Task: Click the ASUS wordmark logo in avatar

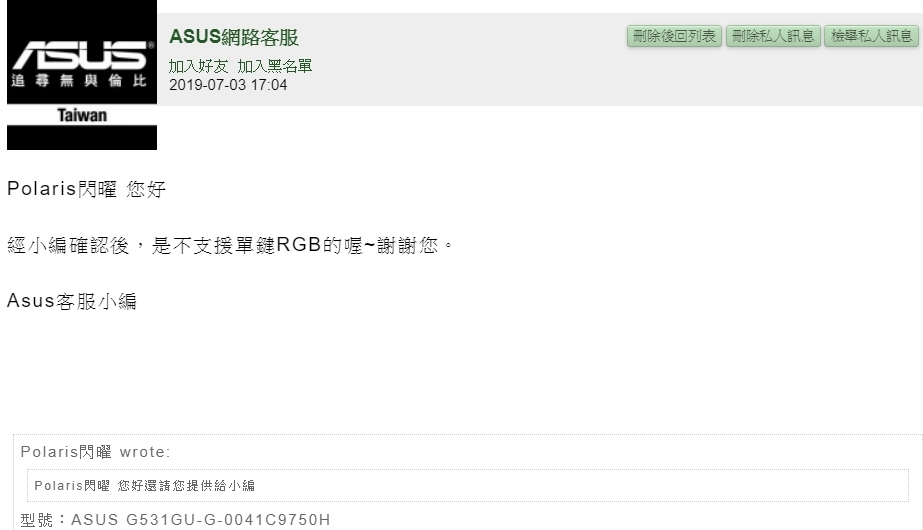Action: coord(82,55)
